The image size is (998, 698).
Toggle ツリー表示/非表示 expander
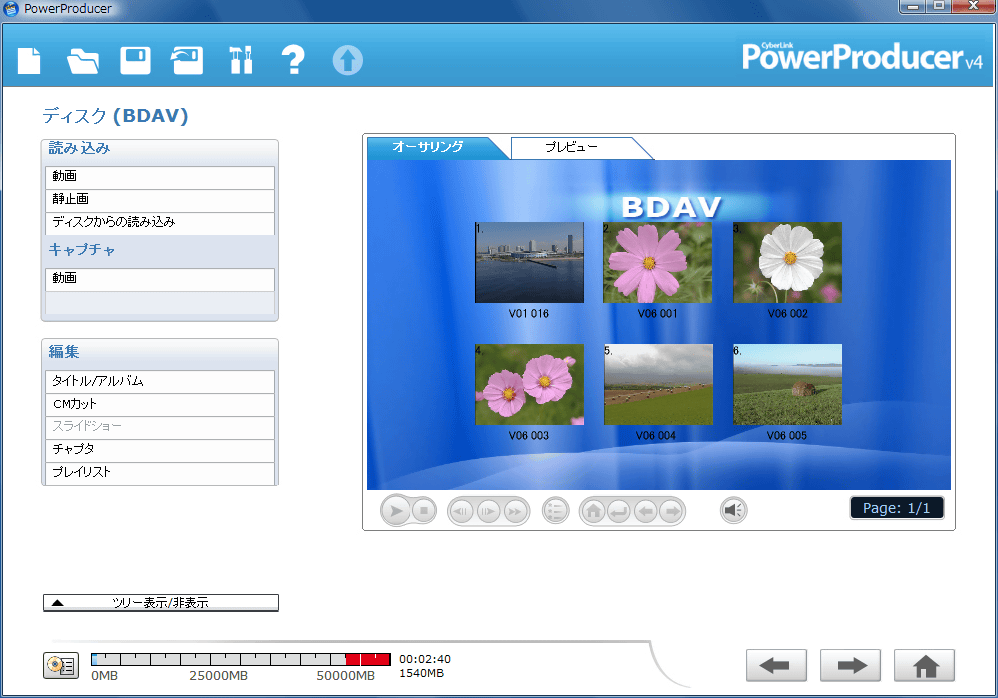click(160, 603)
